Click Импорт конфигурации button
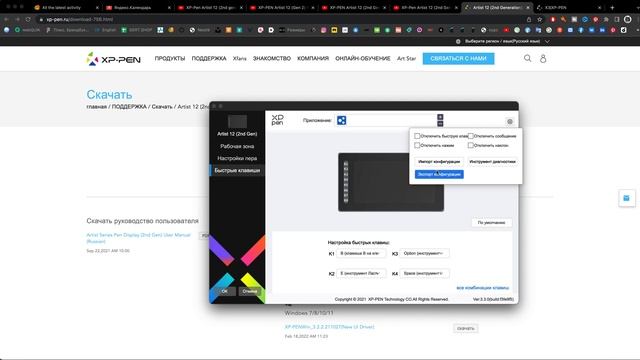This screenshot has height=360, width=640. point(439,162)
